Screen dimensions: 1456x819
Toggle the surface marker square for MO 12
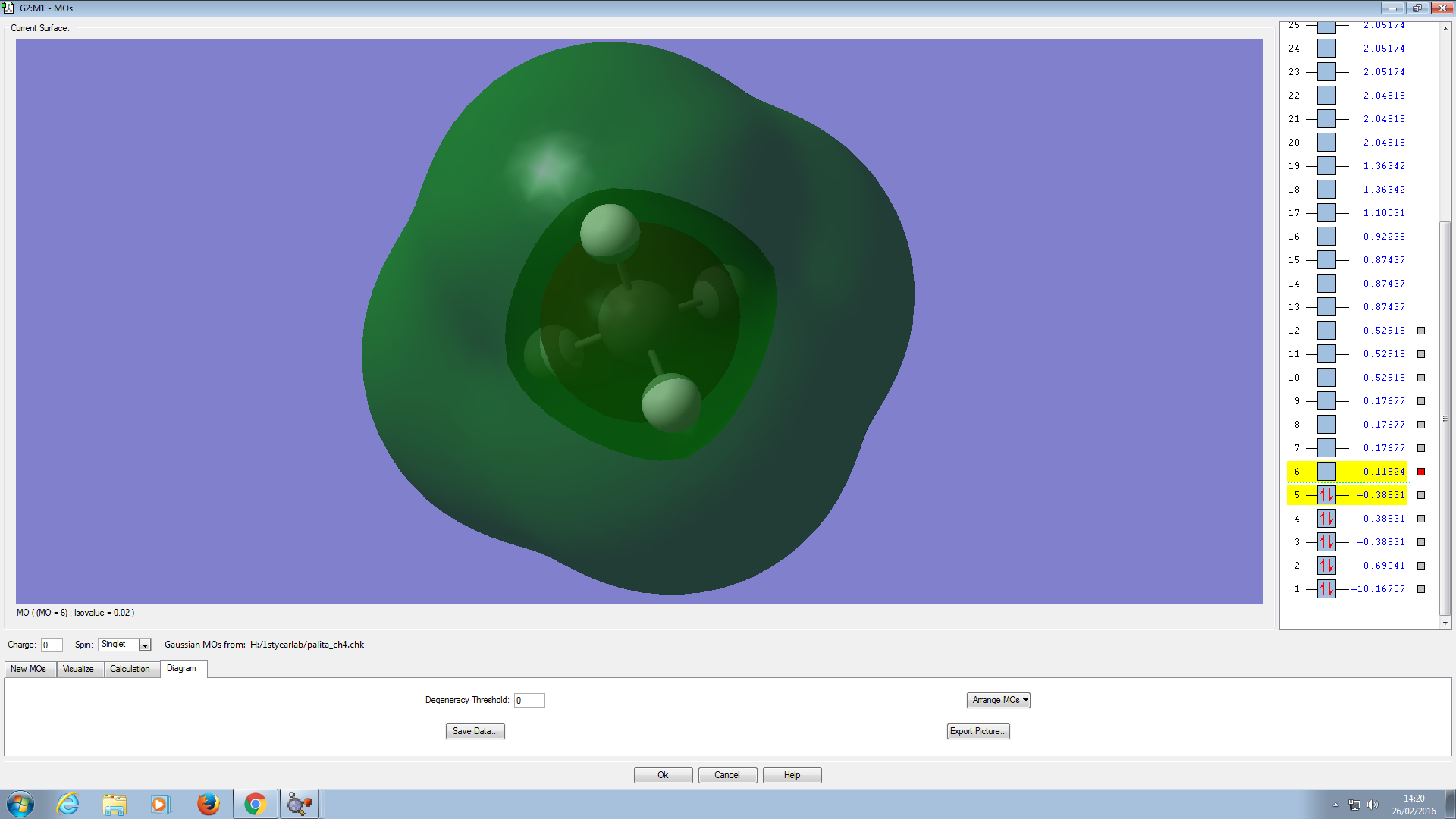(x=1421, y=331)
